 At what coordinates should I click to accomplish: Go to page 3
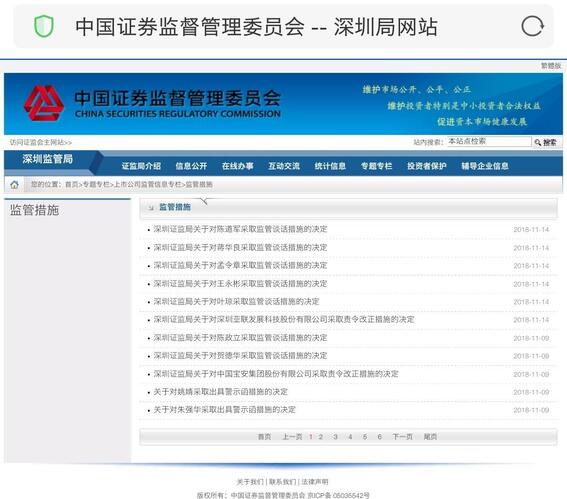click(x=335, y=437)
